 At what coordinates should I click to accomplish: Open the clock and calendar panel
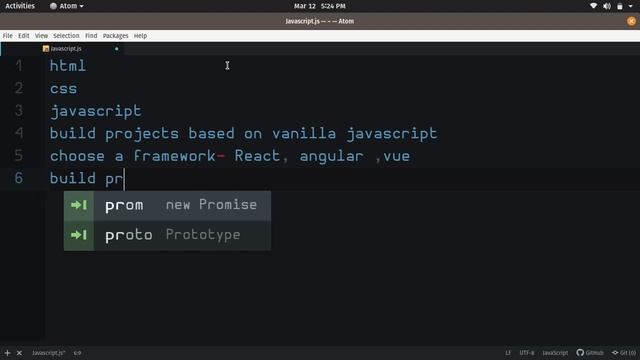point(320,6)
